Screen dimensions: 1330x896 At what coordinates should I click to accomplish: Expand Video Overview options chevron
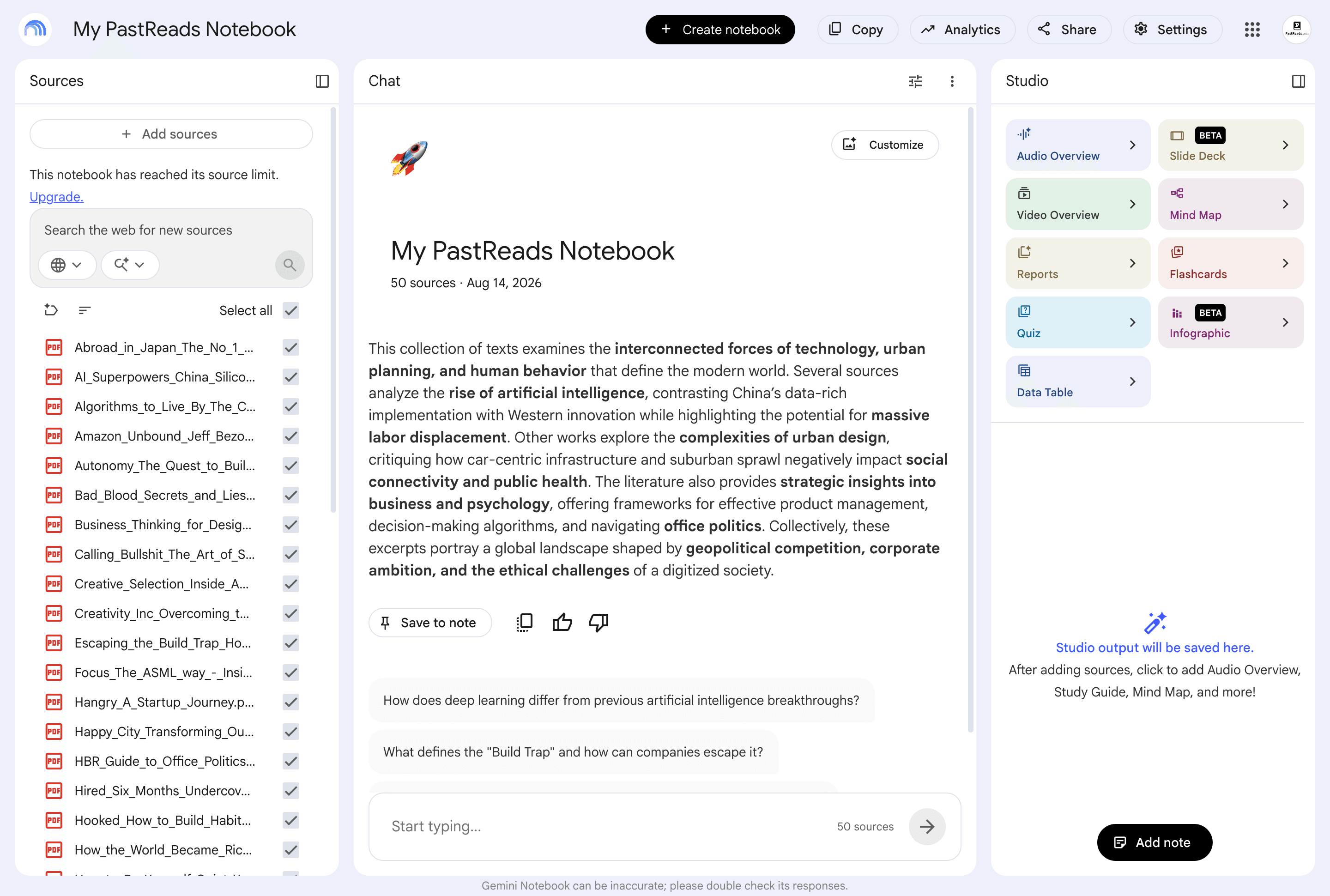1132,204
